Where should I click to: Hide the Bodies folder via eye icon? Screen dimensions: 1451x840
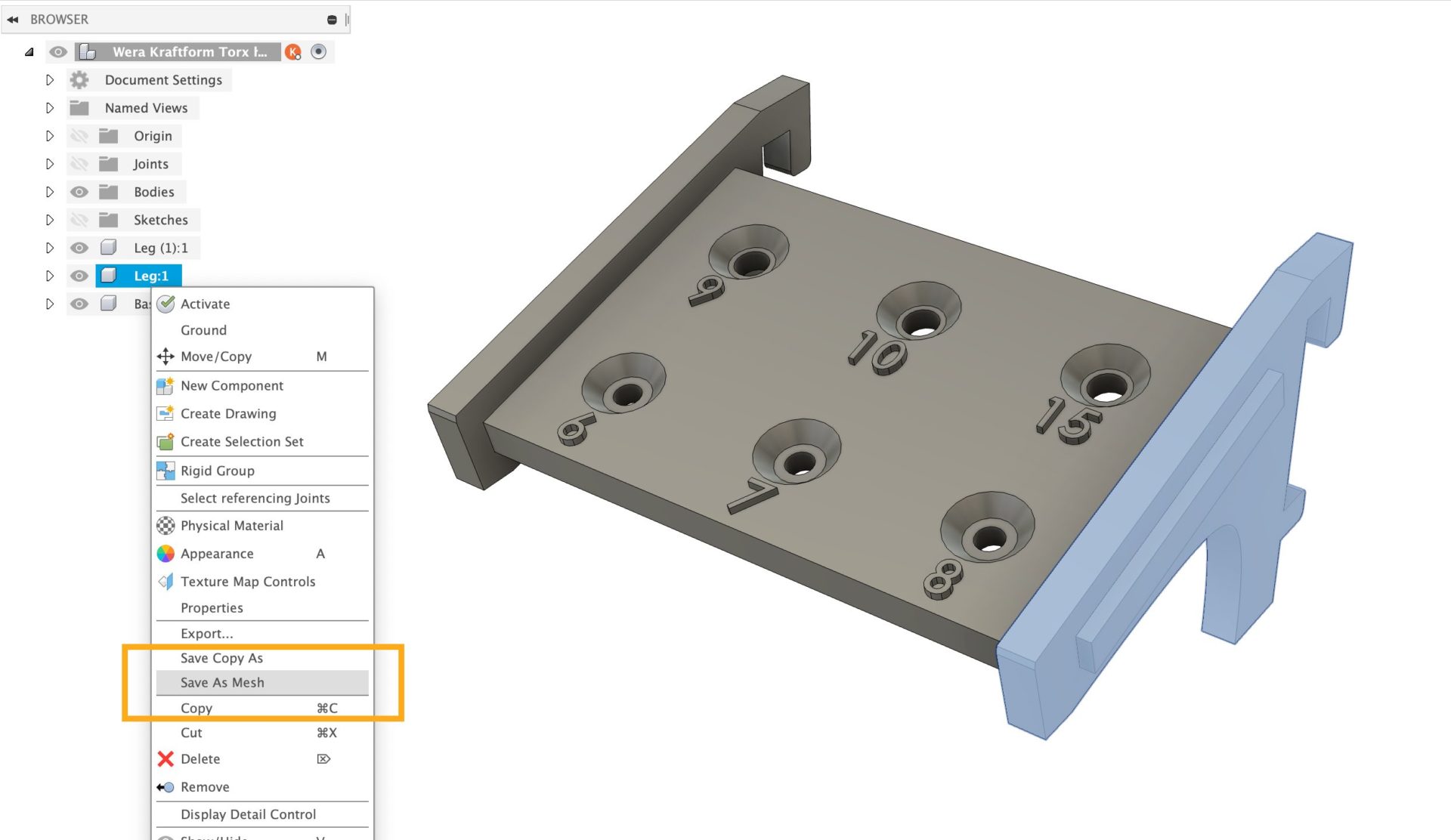[79, 192]
